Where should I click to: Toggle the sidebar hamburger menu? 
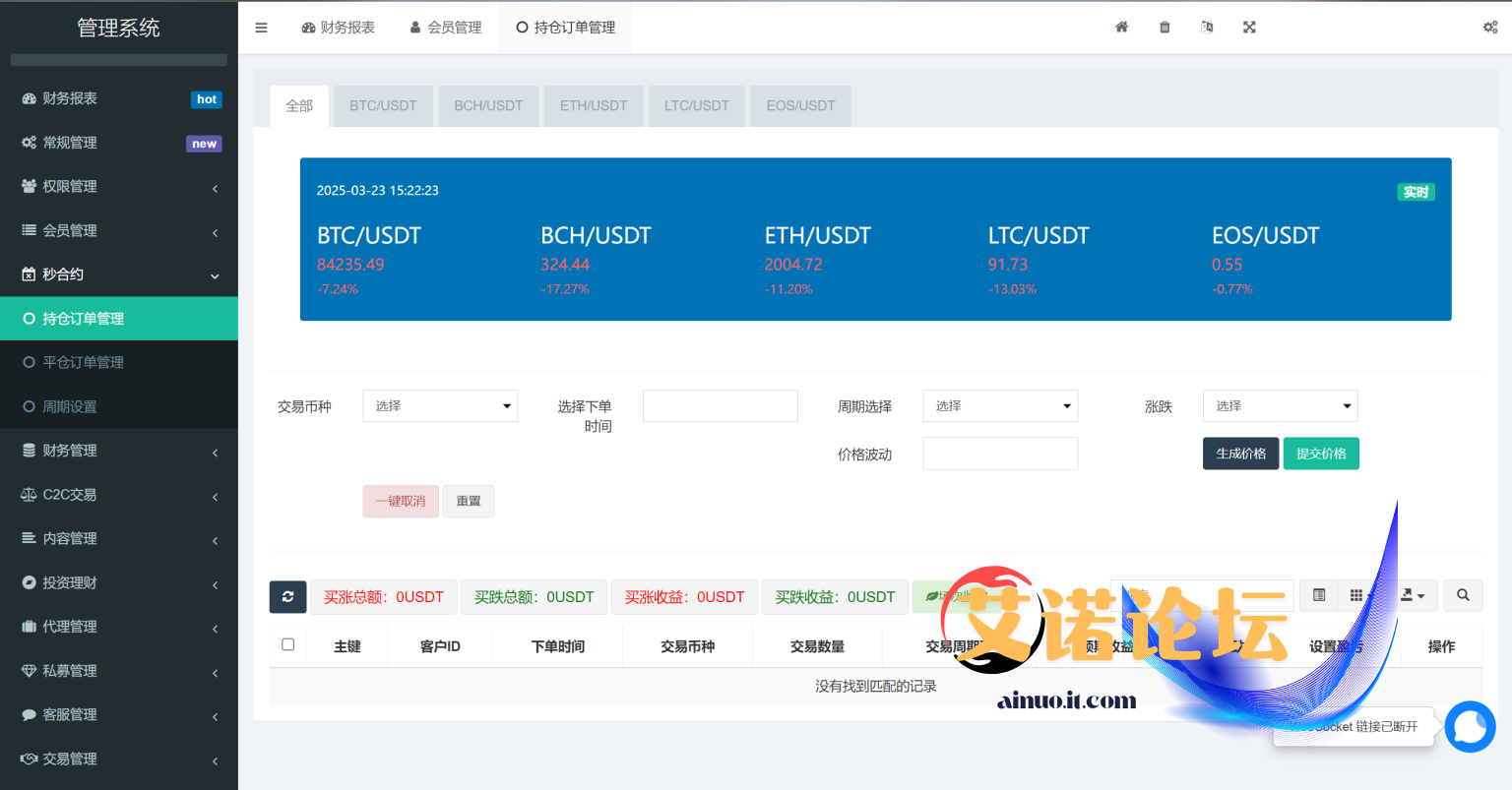point(261,28)
